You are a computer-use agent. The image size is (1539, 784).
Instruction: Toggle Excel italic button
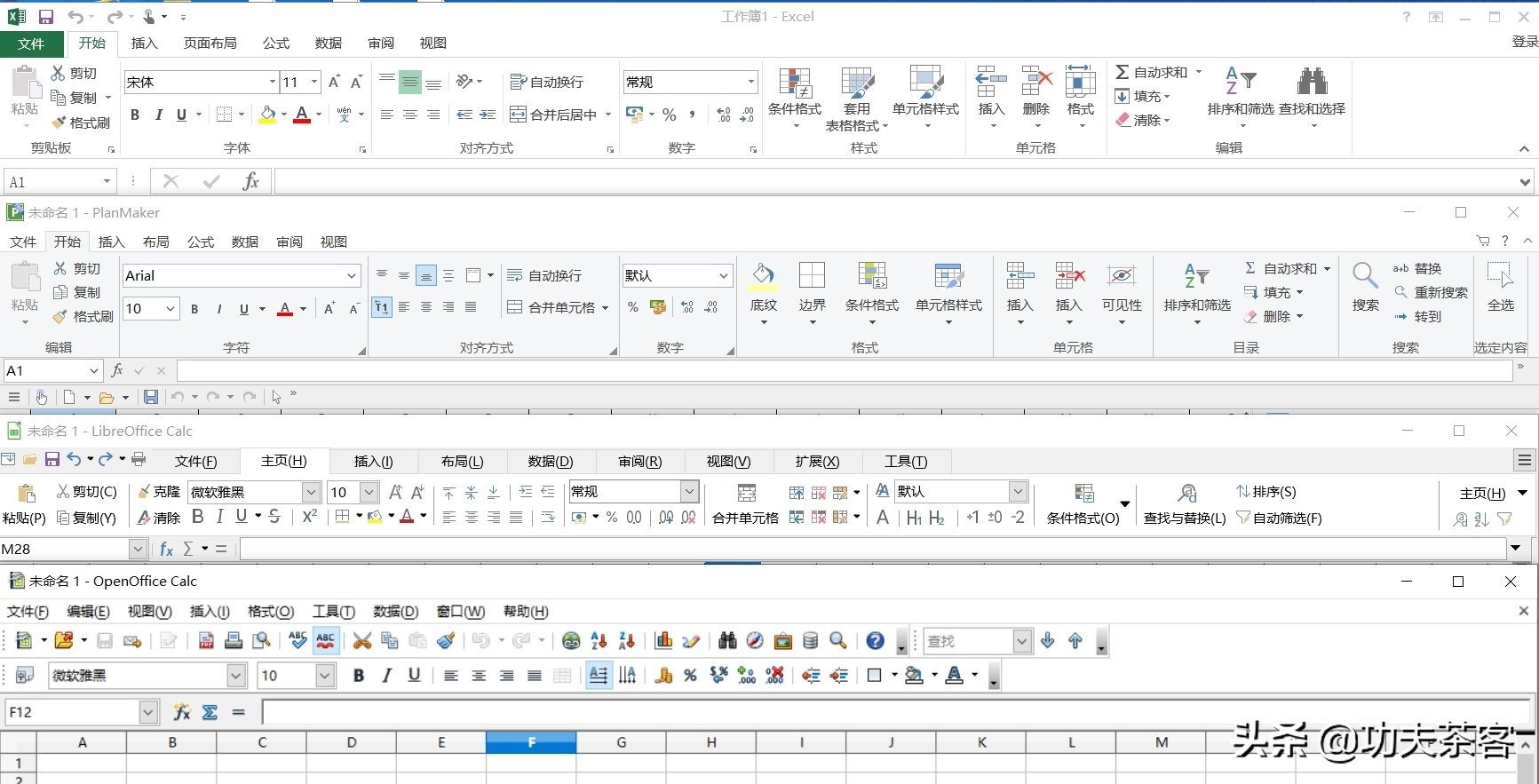pyautogui.click(x=158, y=115)
